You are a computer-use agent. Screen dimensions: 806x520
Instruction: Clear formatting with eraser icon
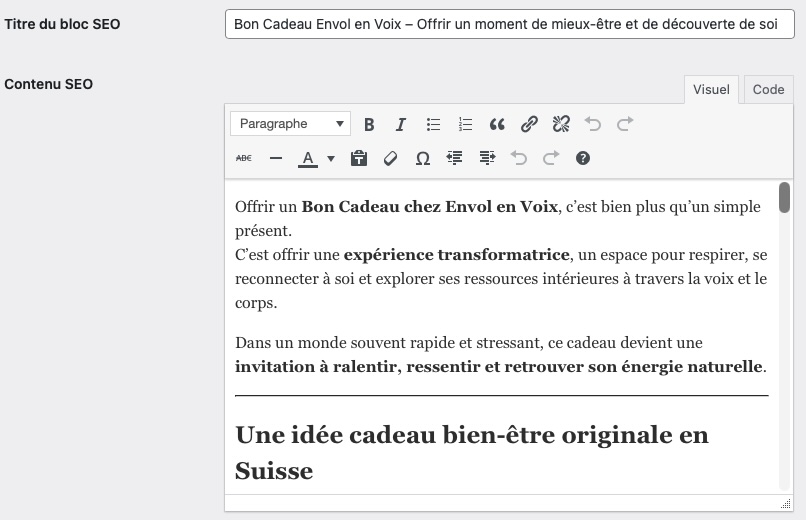coord(391,158)
